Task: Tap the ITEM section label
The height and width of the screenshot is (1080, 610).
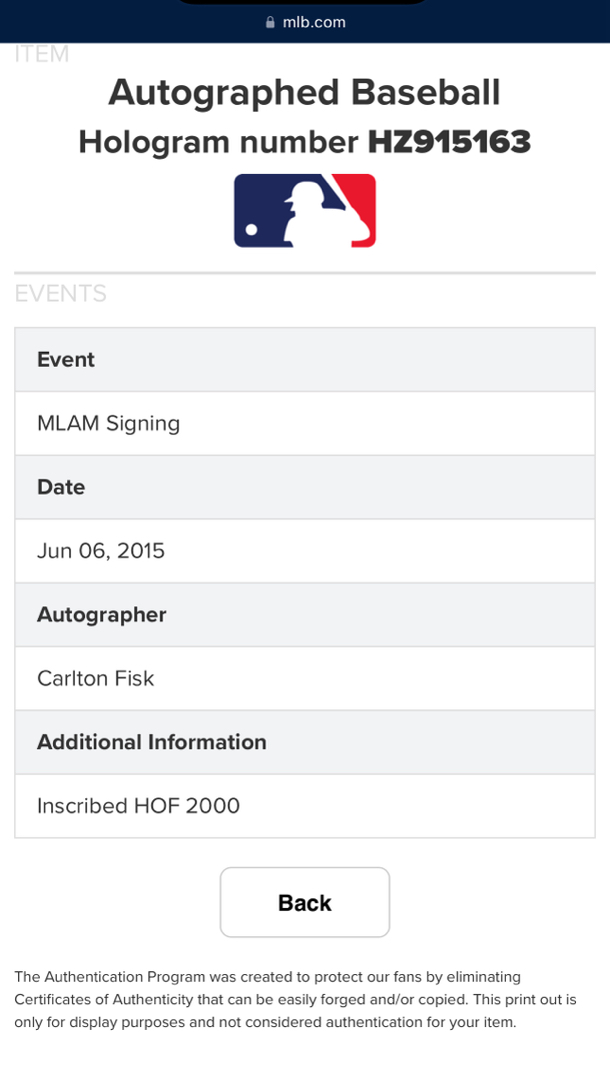Action: click(42, 55)
